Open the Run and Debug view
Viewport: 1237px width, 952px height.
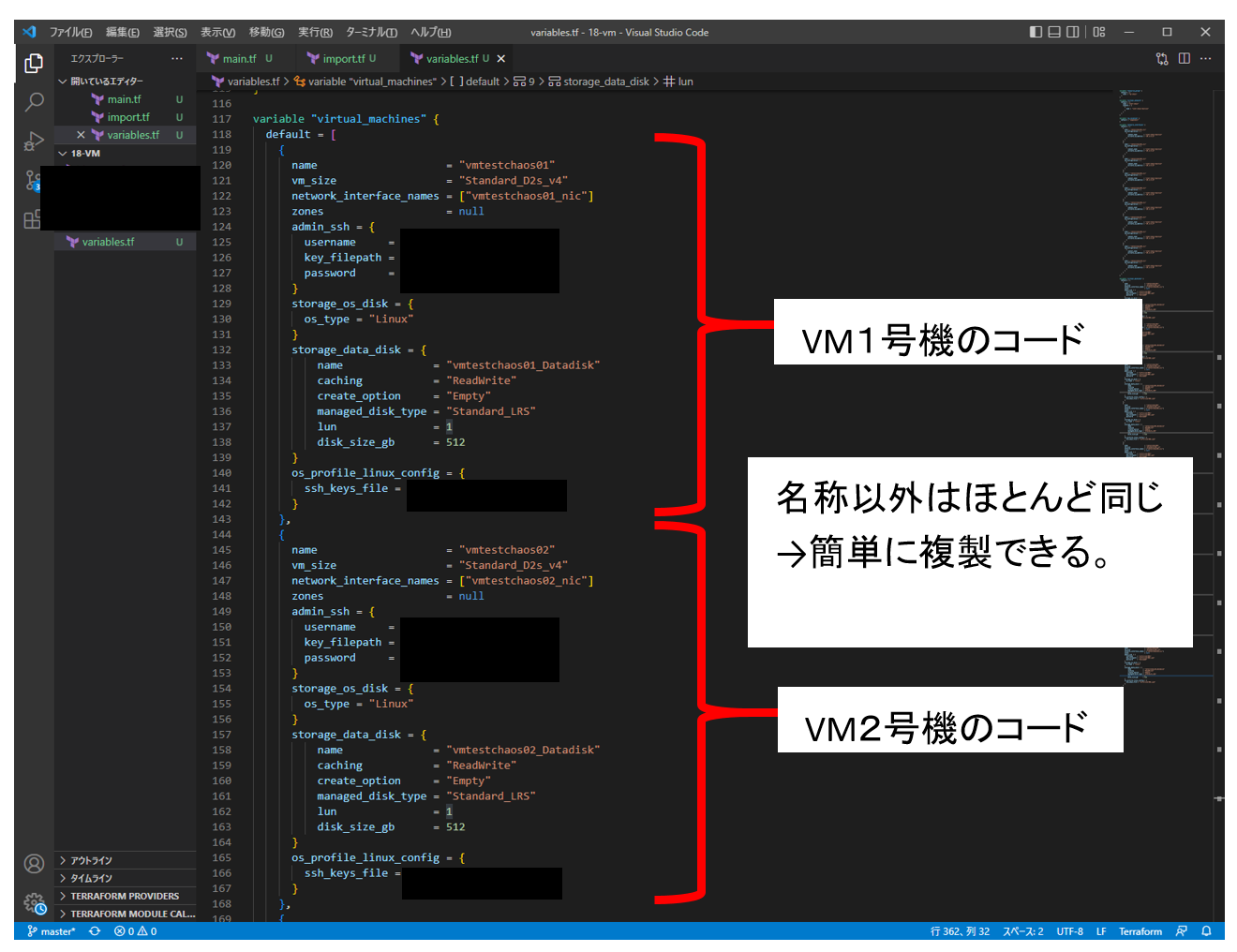coord(34,141)
